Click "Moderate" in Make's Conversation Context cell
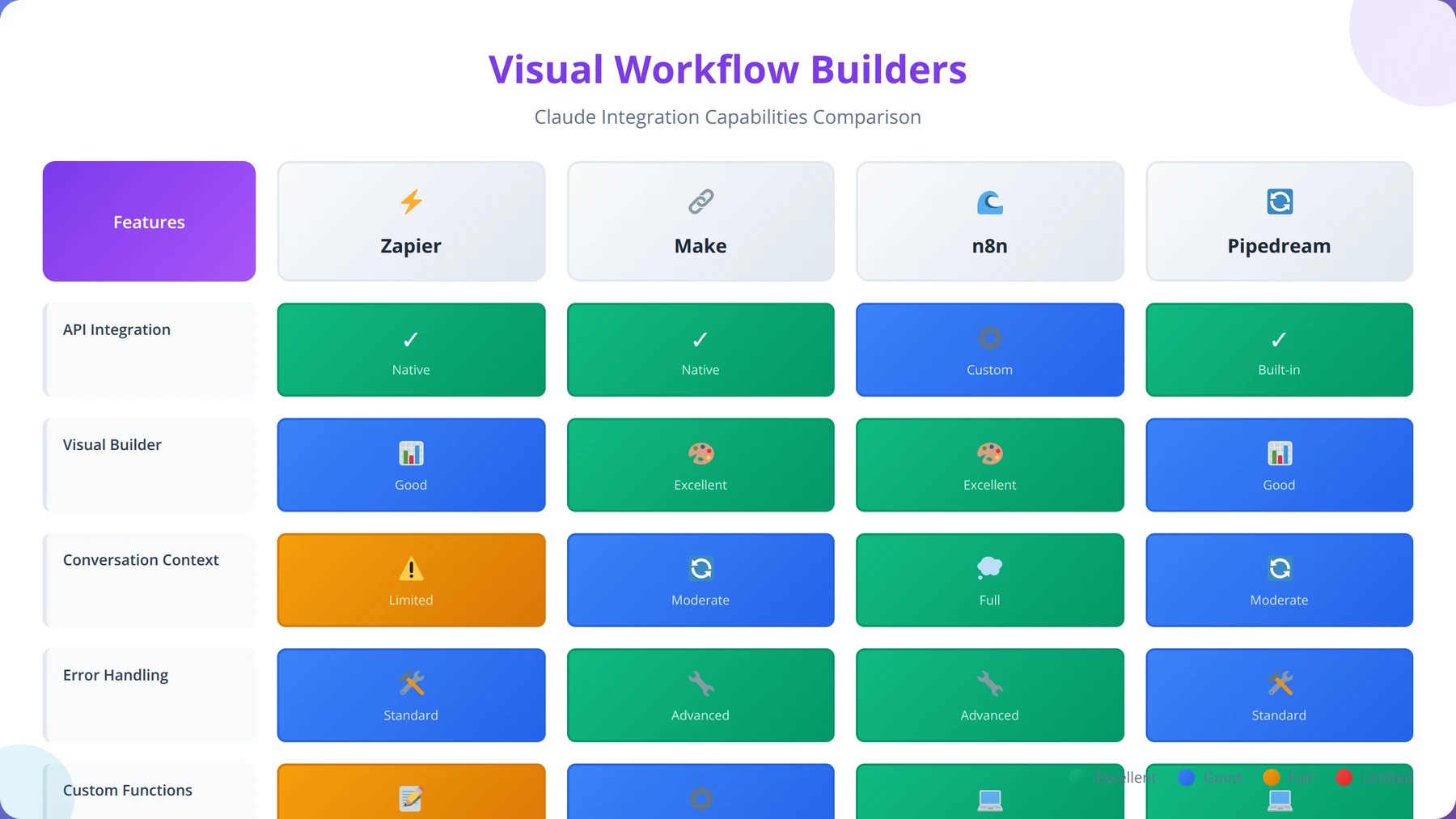Image resolution: width=1456 pixels, height=819 pixels. (x=700, y=600)
